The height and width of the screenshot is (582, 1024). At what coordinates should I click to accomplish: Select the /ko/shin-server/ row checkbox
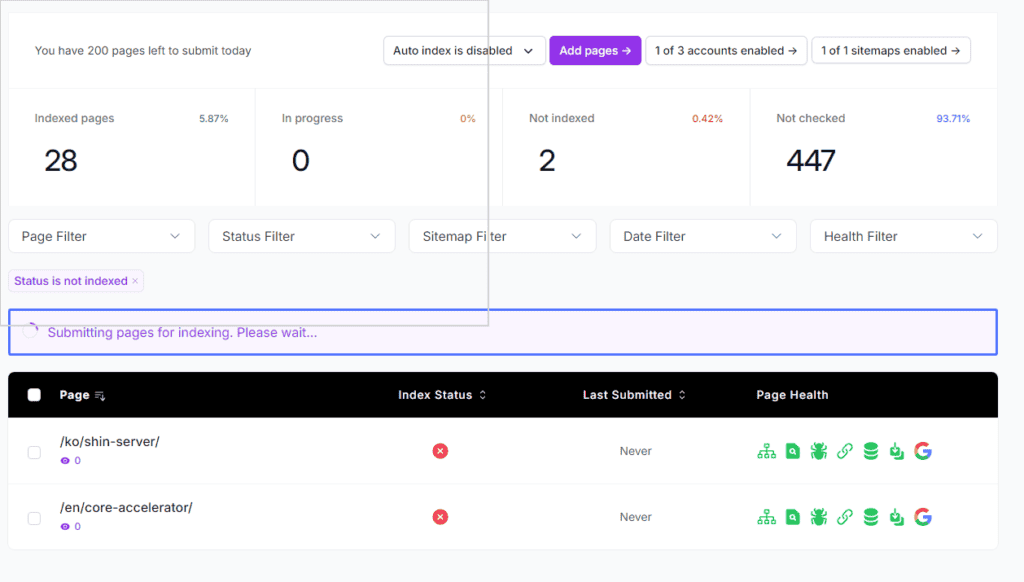tap(34, 452)
